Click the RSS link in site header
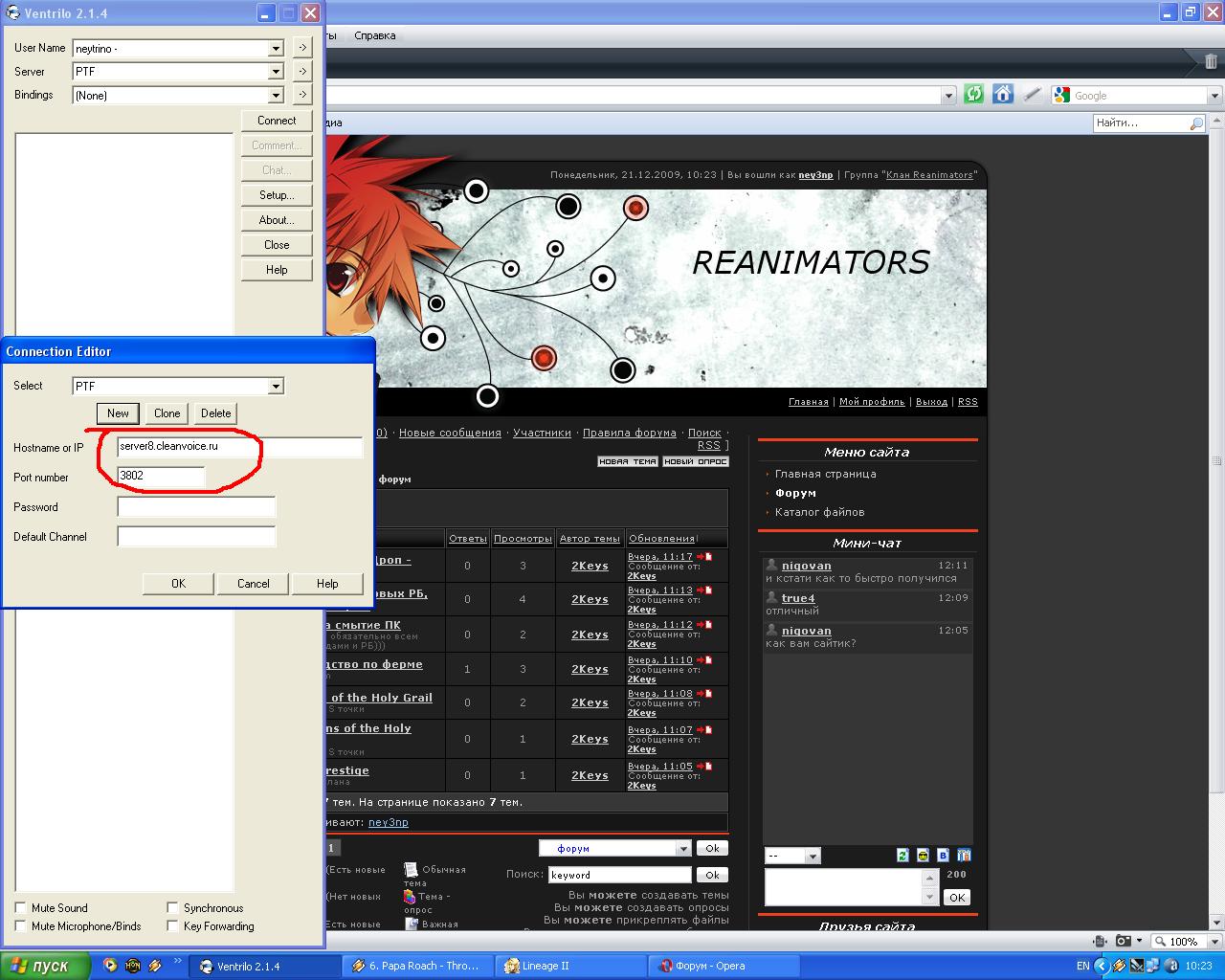1225x980 pixels. (x=968, y=402)
